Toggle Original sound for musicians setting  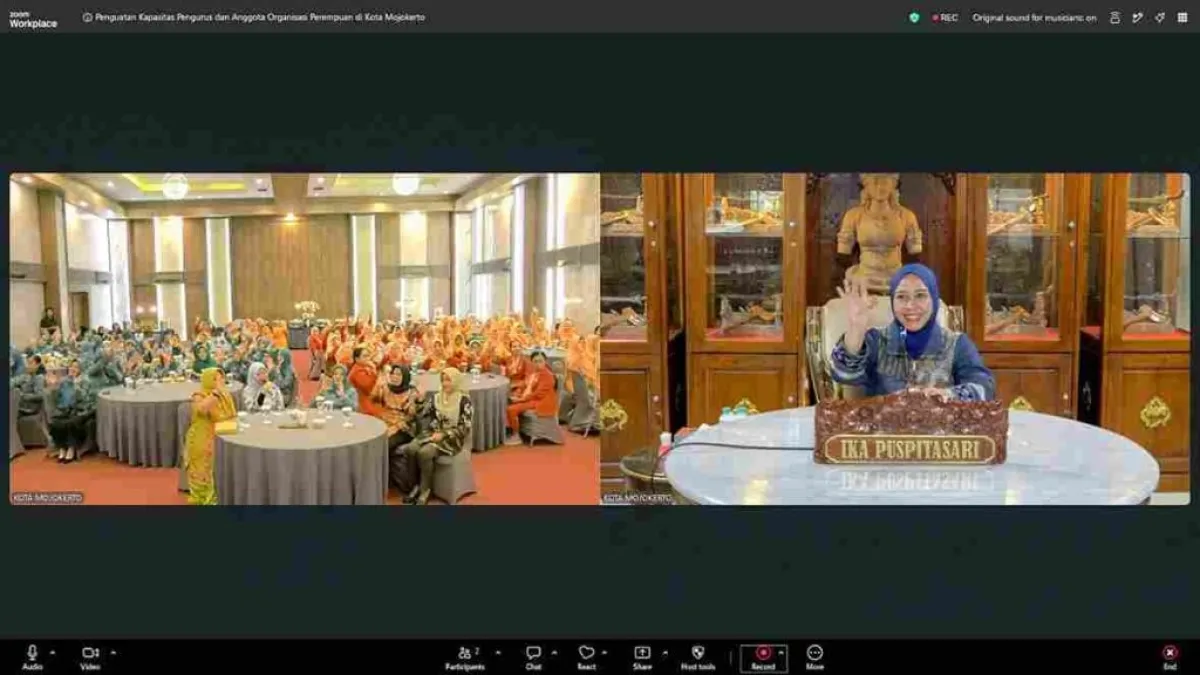point(1034,17)
